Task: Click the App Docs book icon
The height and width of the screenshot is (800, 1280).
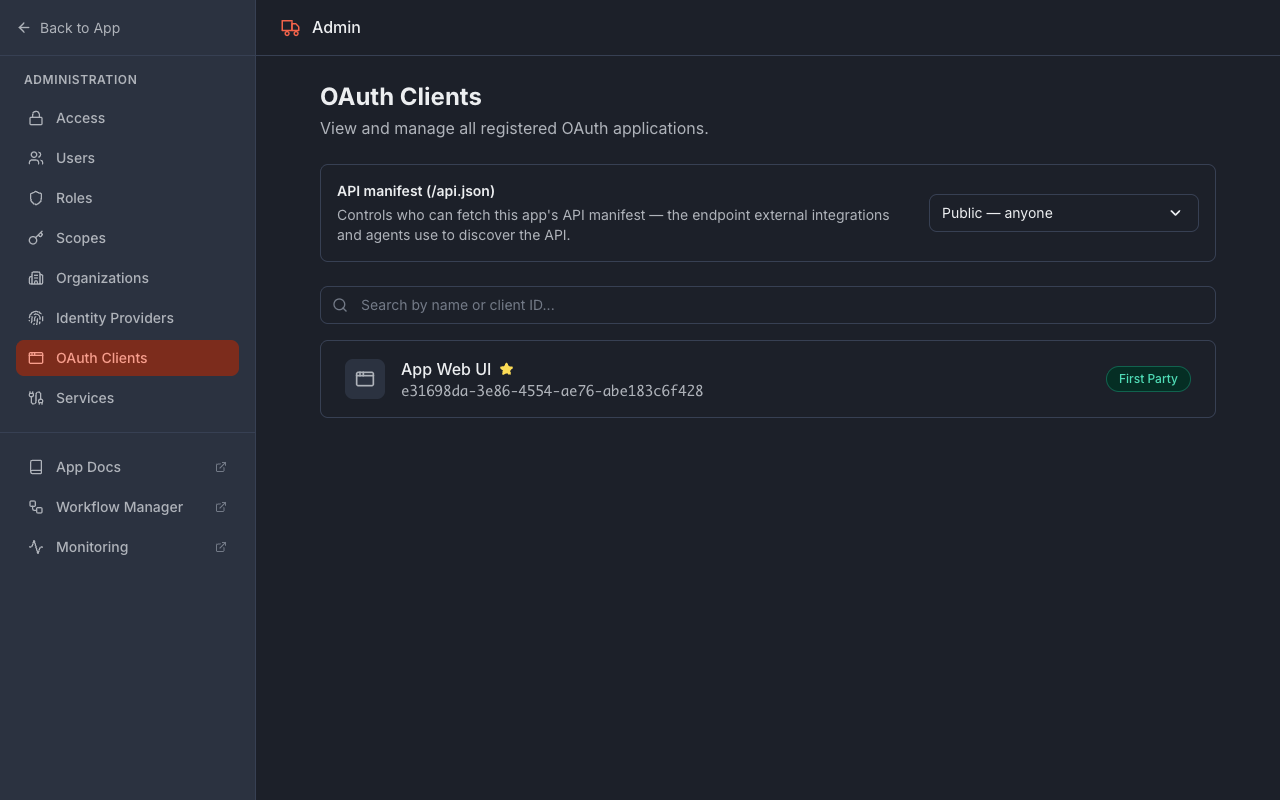Action: click(x=36, y=467)
